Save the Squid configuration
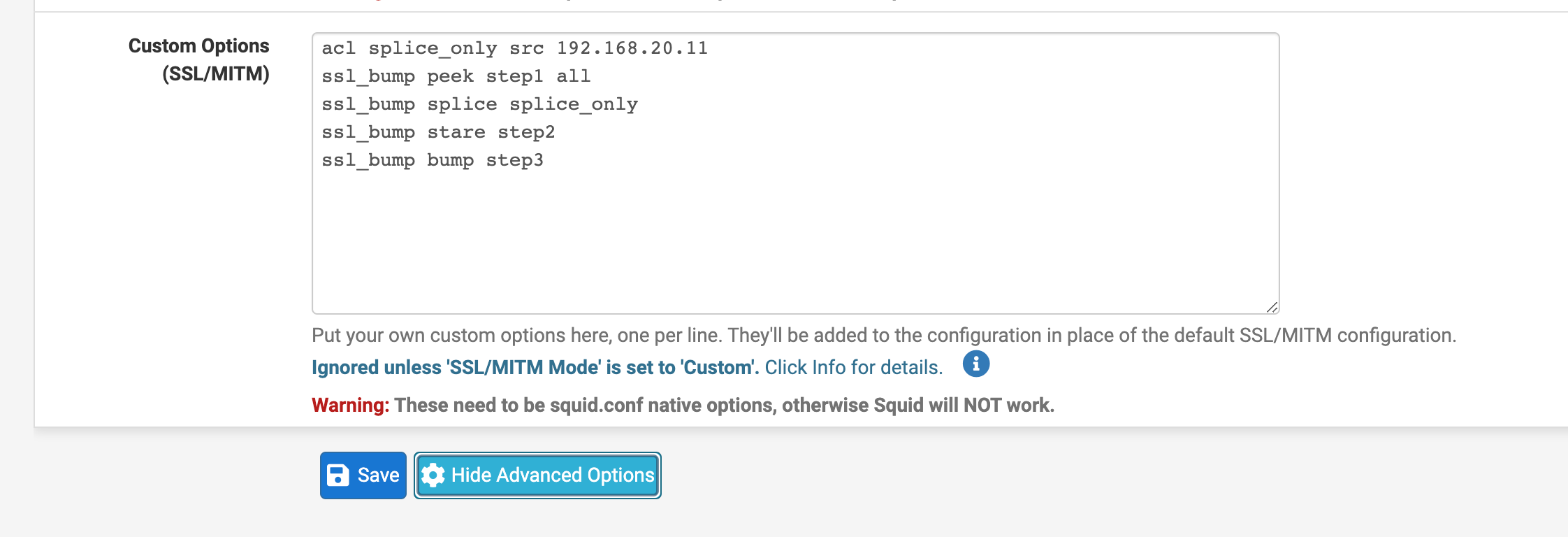 click(363, 475)
